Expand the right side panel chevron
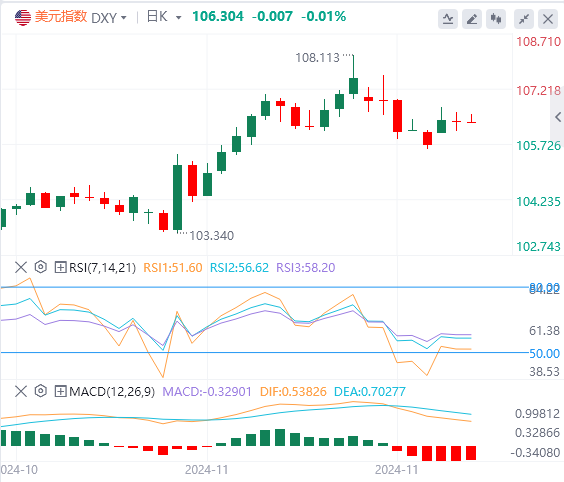 [558, 117]
